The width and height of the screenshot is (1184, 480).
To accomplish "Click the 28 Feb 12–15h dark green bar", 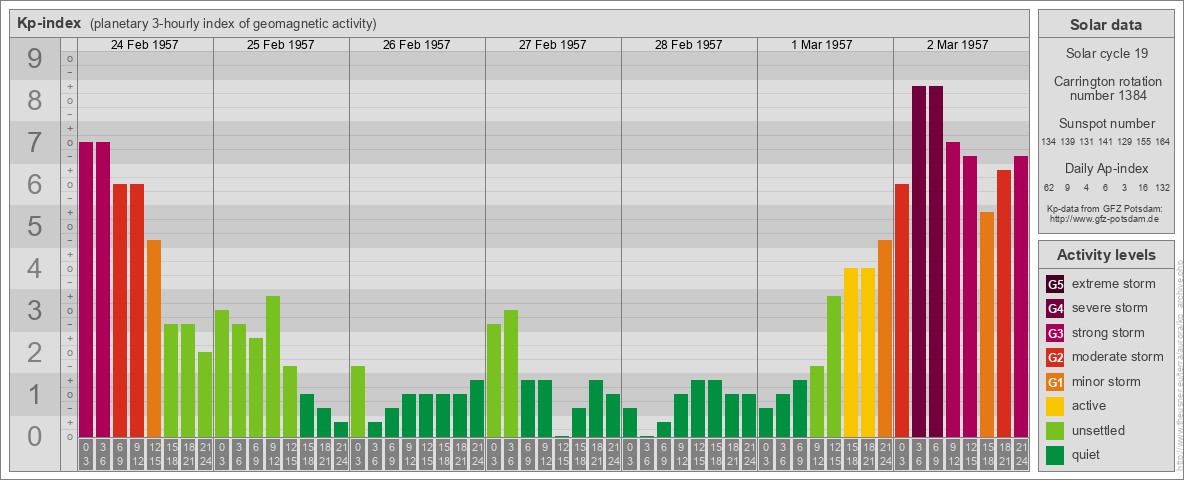I will click(698, 408).
